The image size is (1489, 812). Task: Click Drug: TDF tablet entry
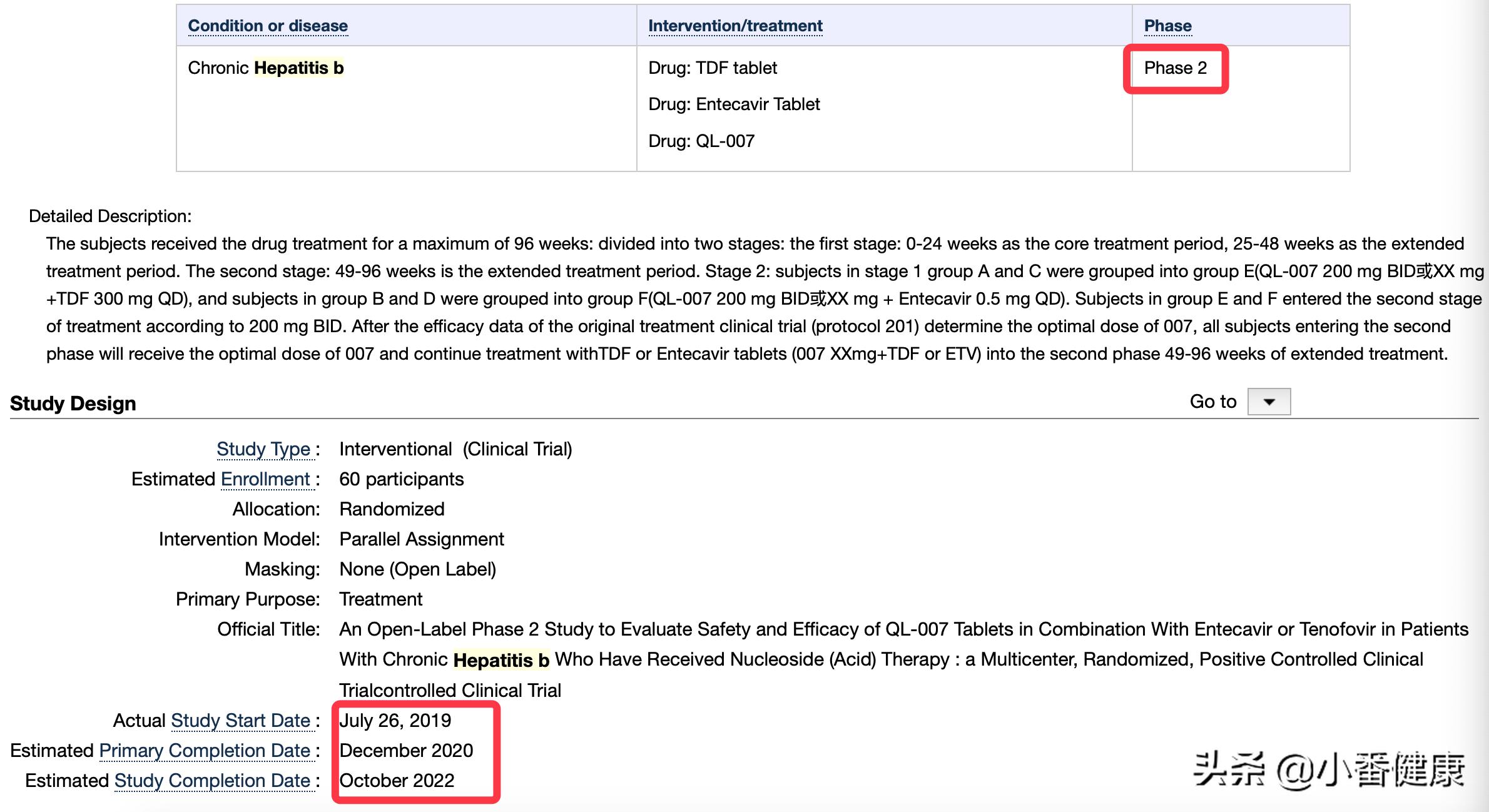click(713, 68)
